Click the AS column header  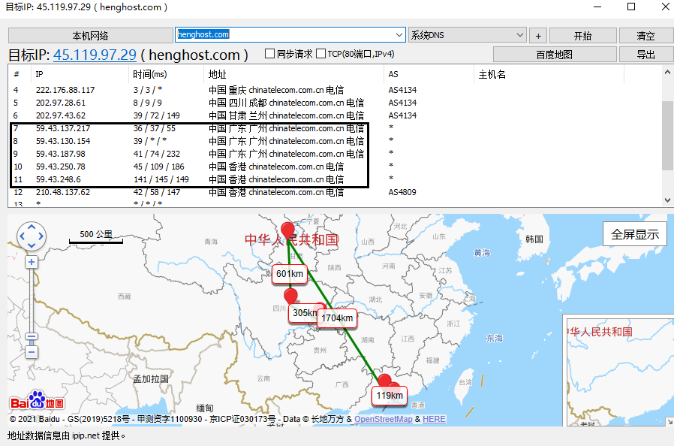tap(429, 74)
